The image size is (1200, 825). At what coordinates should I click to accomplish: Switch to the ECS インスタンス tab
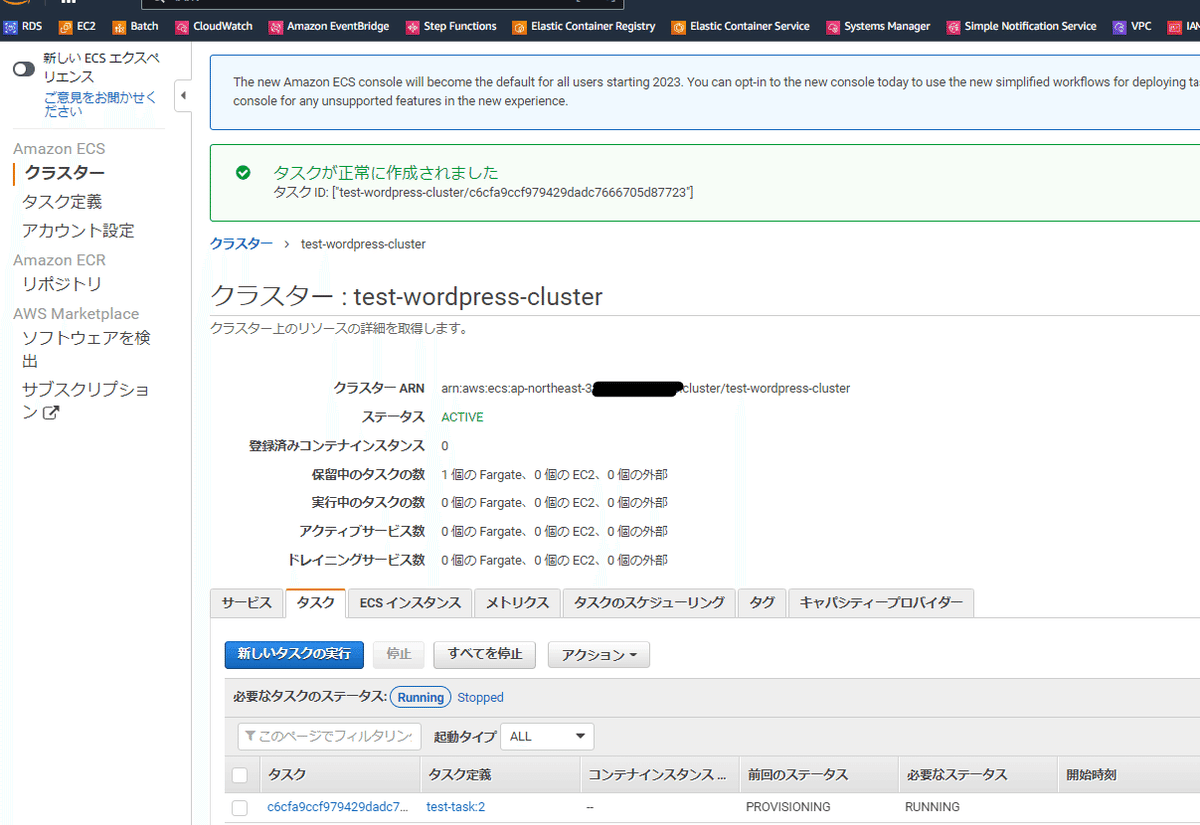point(410,603)
